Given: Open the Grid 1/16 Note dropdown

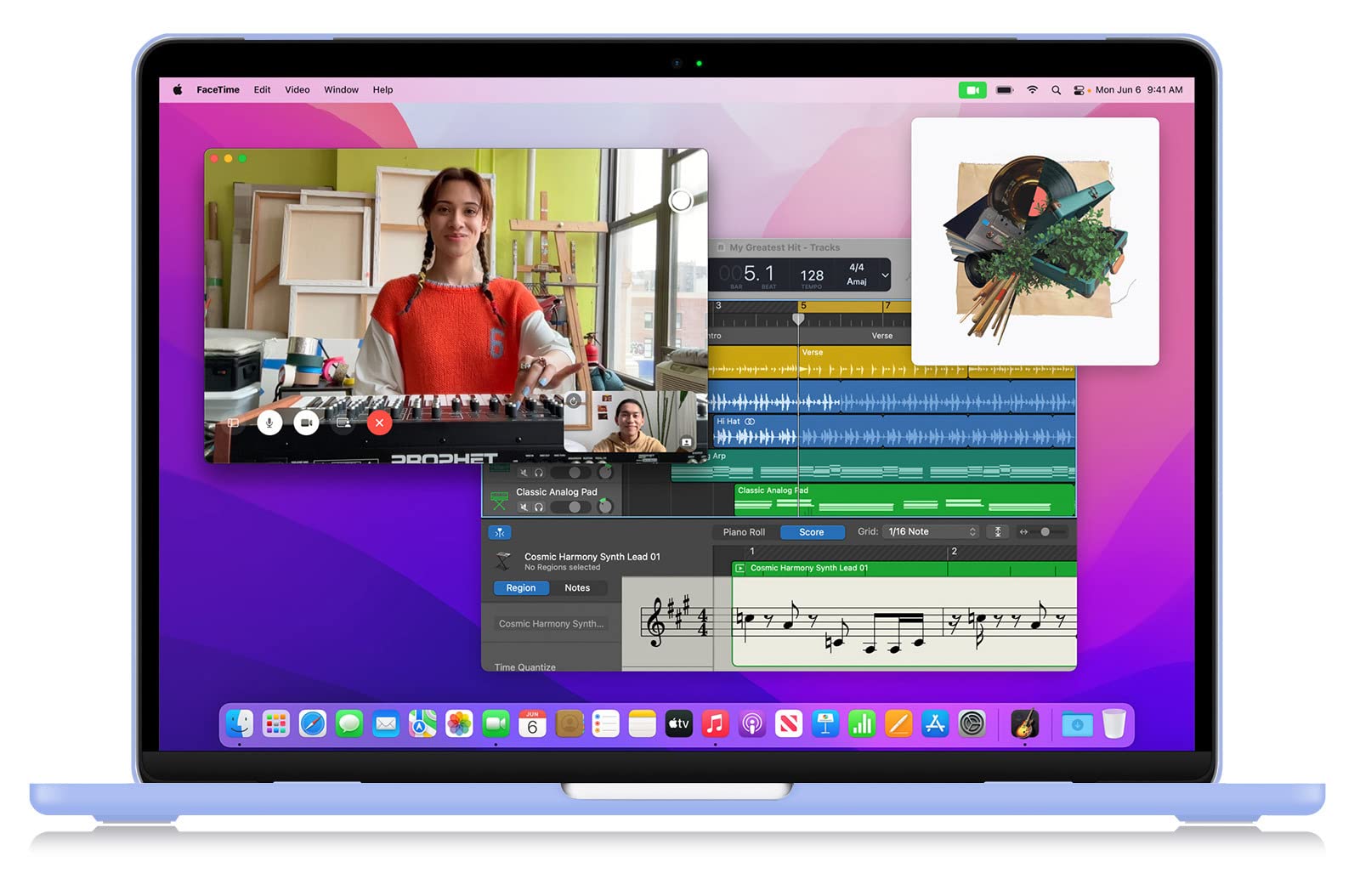Looking at the screenshot, I should [932, 532].
